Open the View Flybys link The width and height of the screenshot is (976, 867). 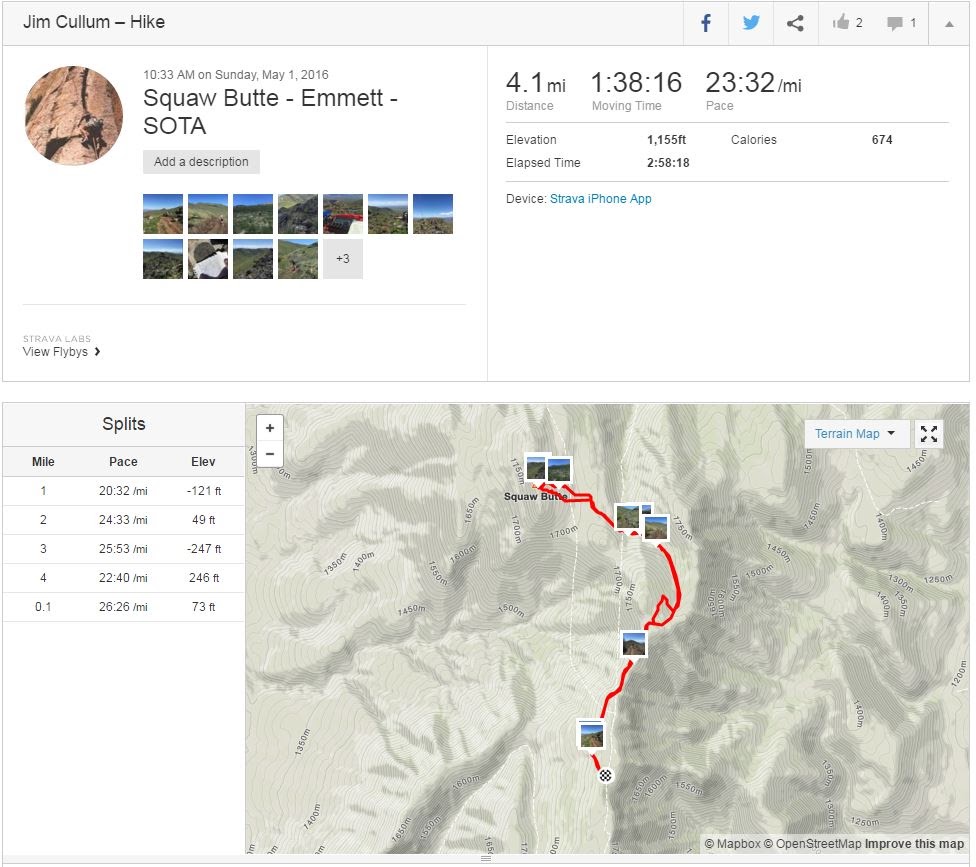coord(62,352)
